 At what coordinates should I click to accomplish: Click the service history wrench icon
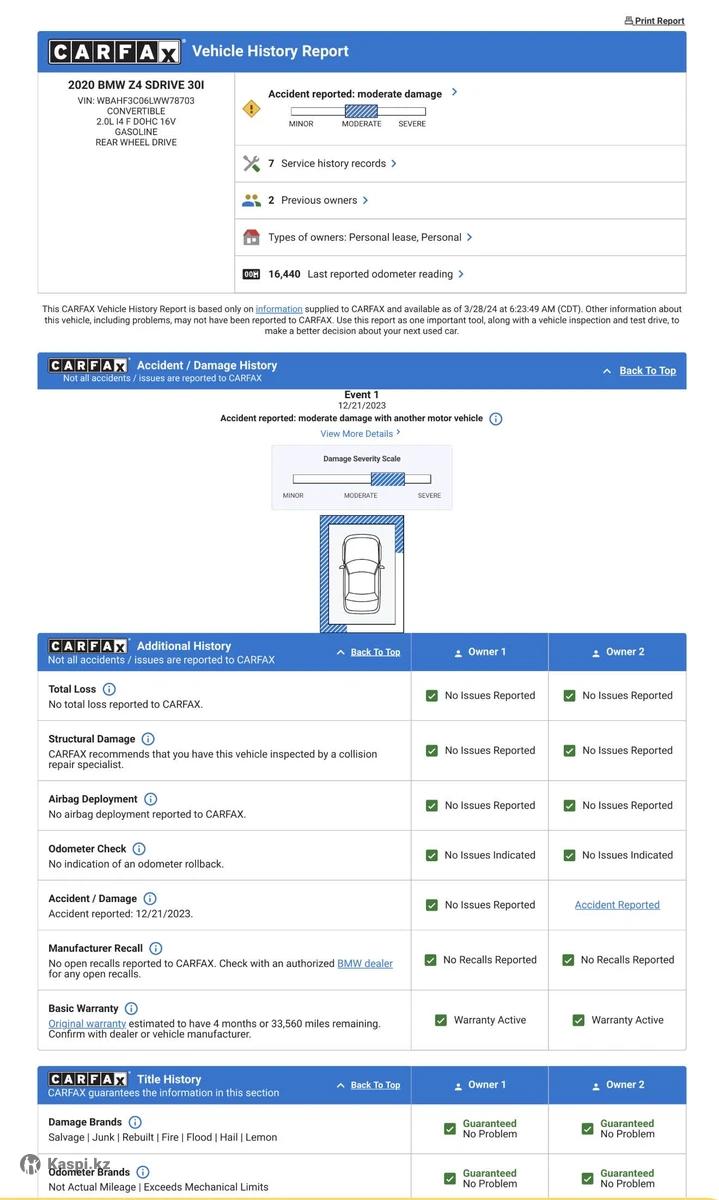[251, 163]
